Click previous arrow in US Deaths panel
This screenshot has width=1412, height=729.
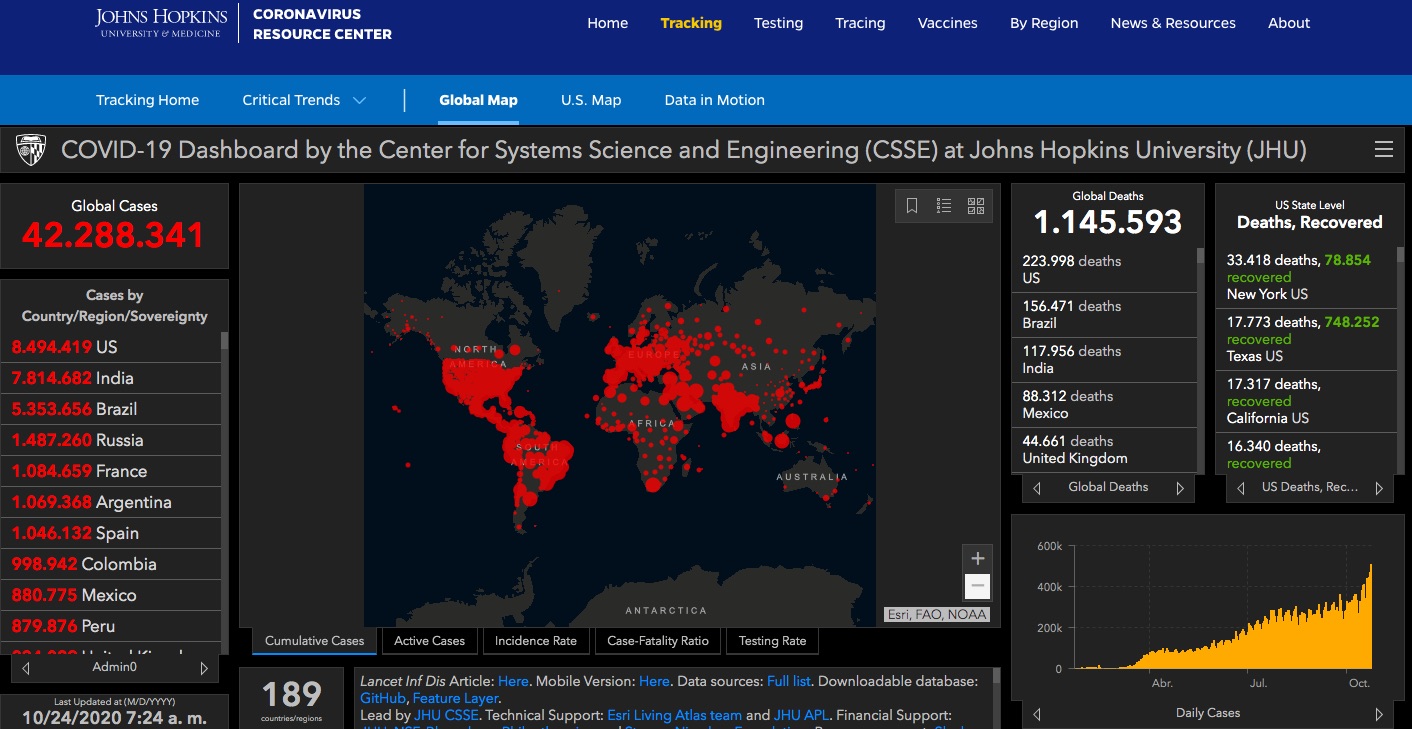coord(1240,488)
